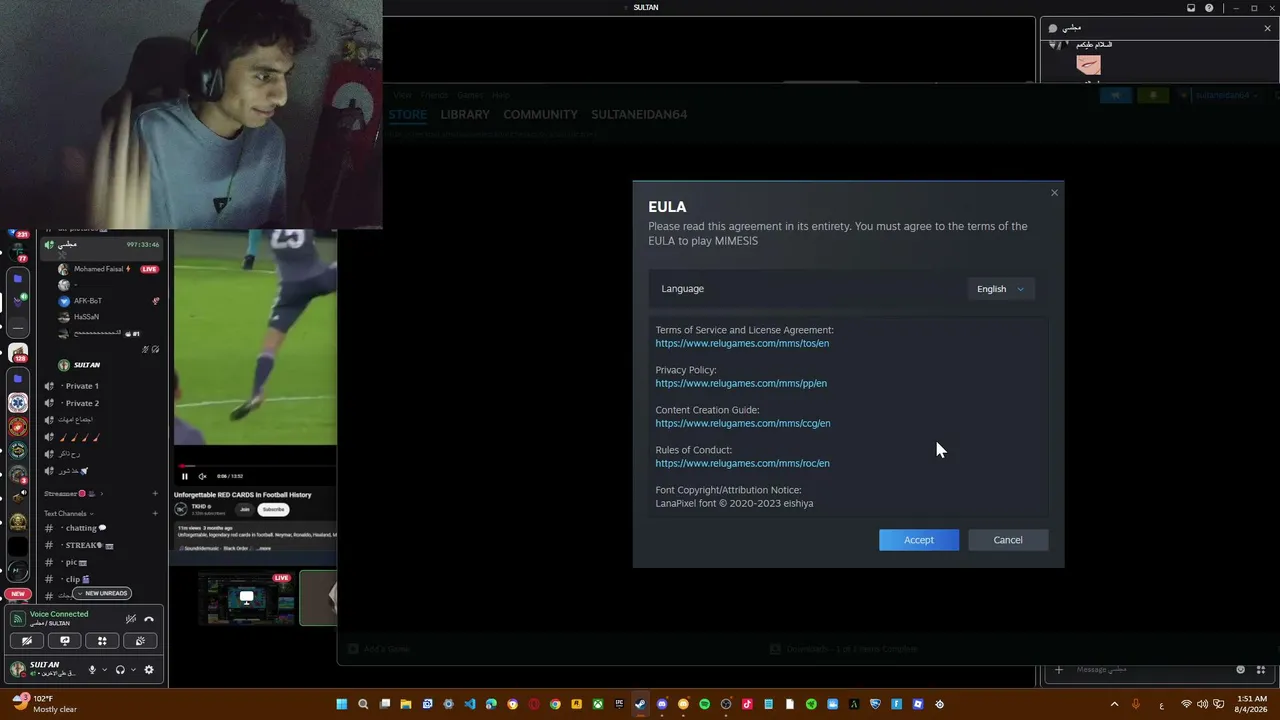Open Xbox app from taskbar

(x=598, y=704)
